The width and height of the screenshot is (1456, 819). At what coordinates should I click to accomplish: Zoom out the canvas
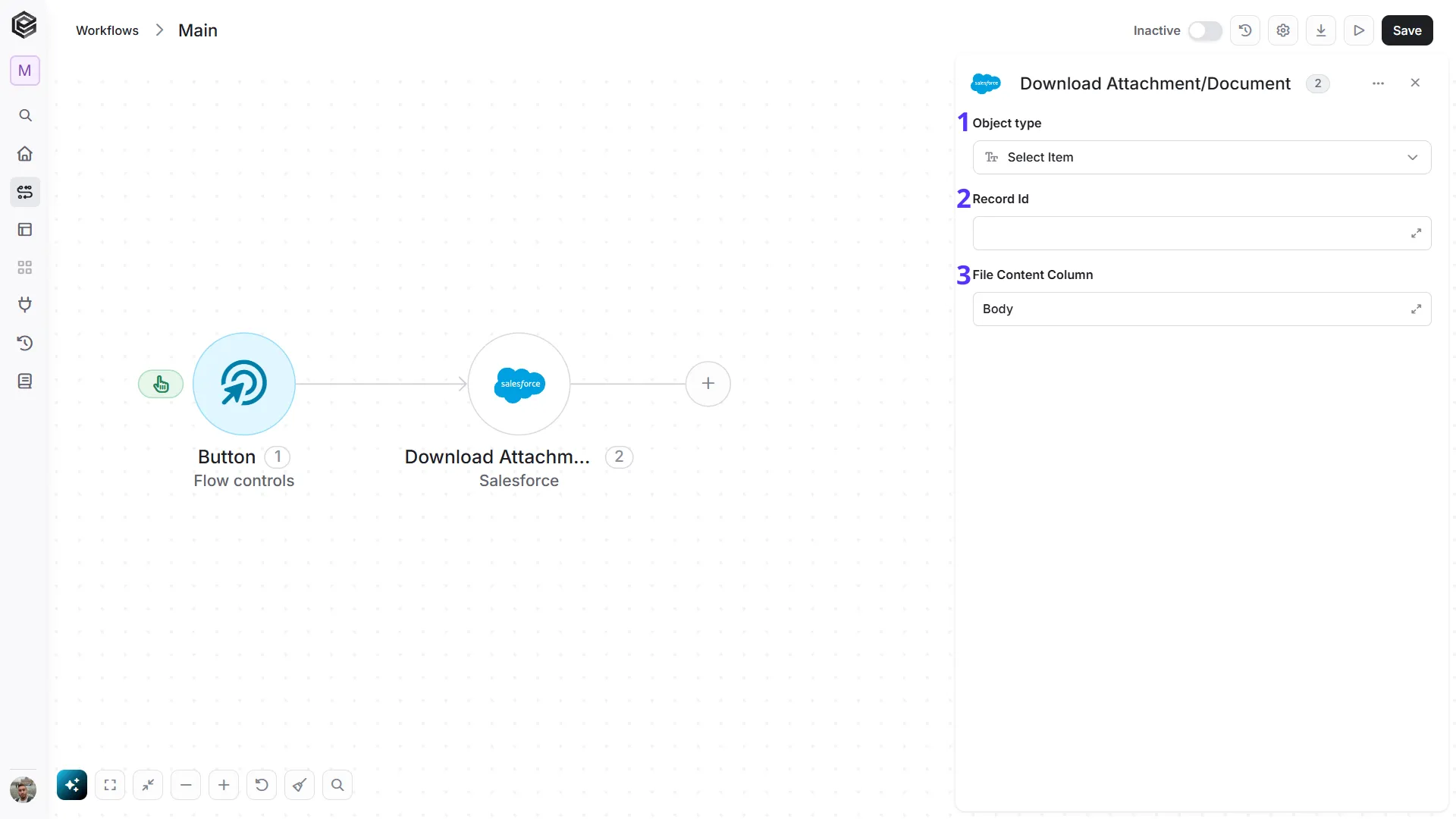click(x=186, y=785)
